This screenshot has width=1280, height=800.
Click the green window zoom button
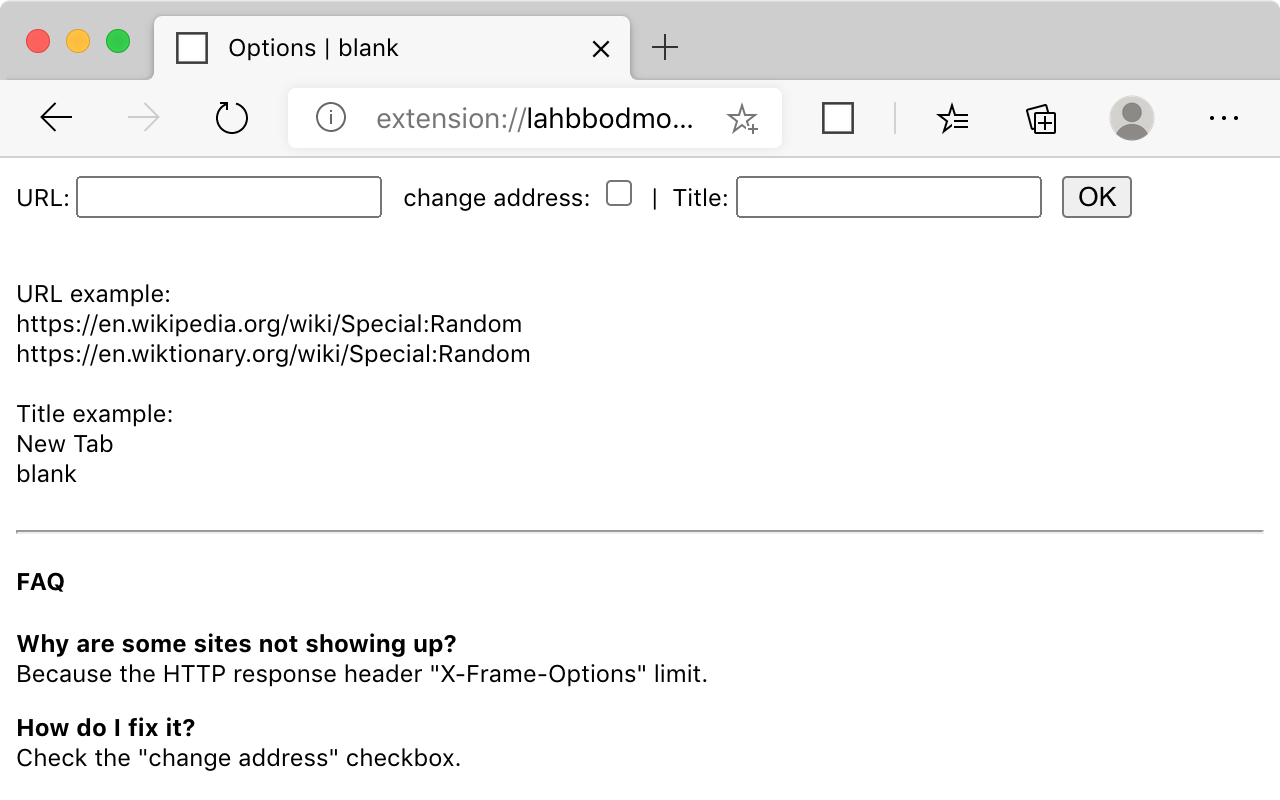point(118,42)
